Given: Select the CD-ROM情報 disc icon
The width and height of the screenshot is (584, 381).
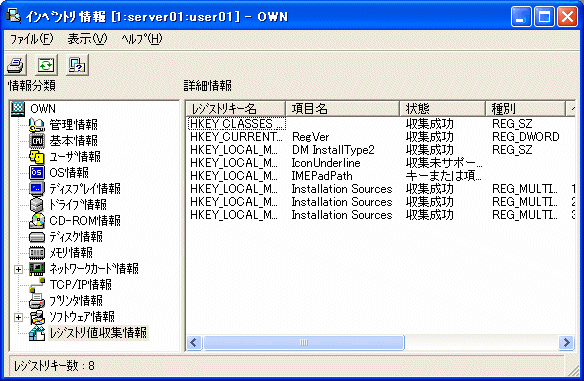Looking at the screenshot, I should click(x=37, y=220).
